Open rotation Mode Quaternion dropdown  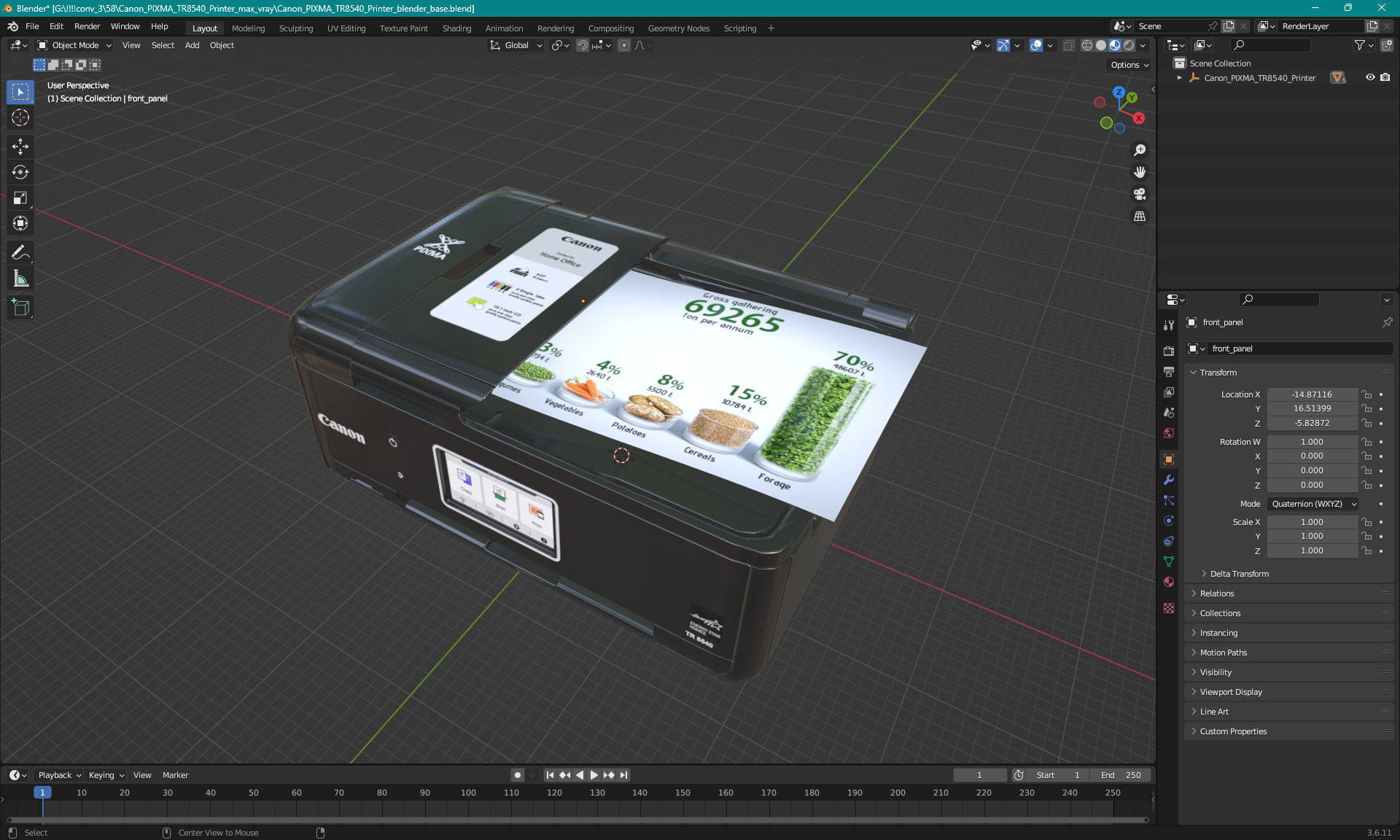tap(1313, 504)
